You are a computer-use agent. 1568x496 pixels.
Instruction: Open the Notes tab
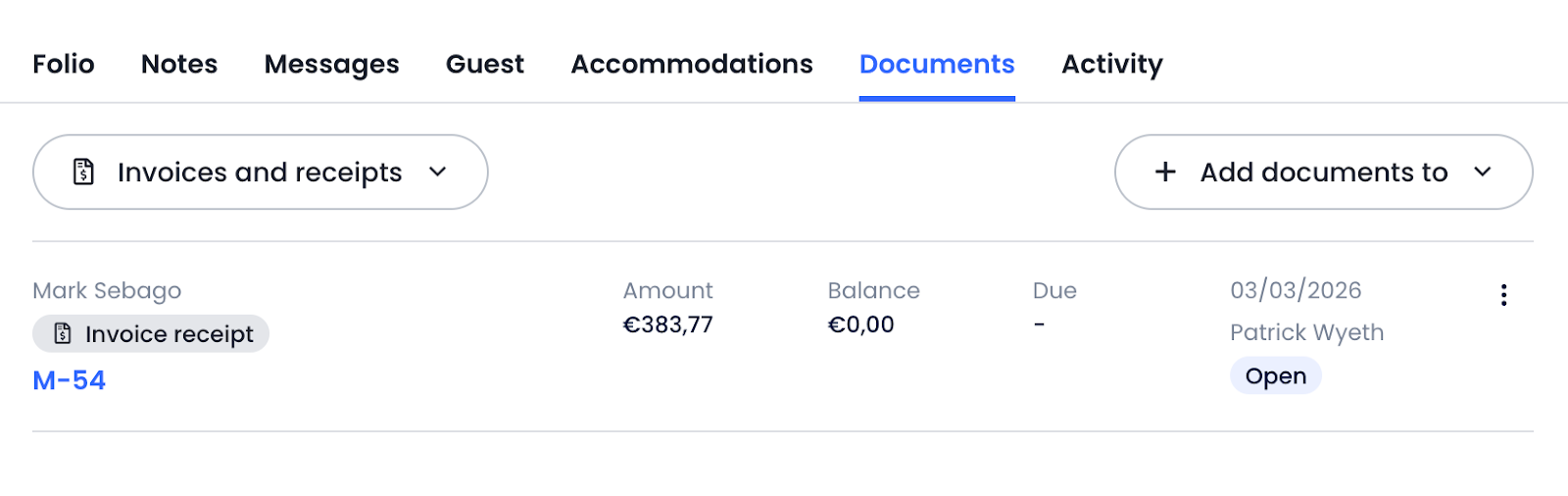(179, 64)
